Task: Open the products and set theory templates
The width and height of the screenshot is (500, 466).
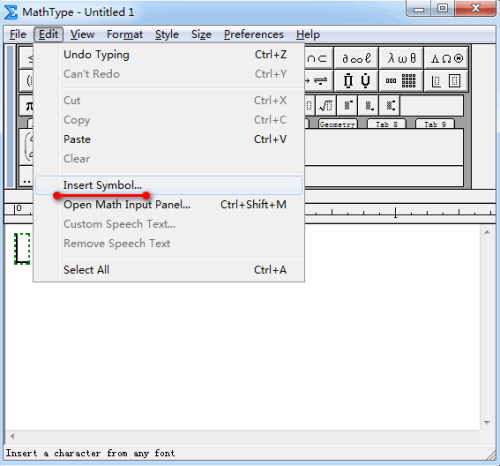Action: 356,81
